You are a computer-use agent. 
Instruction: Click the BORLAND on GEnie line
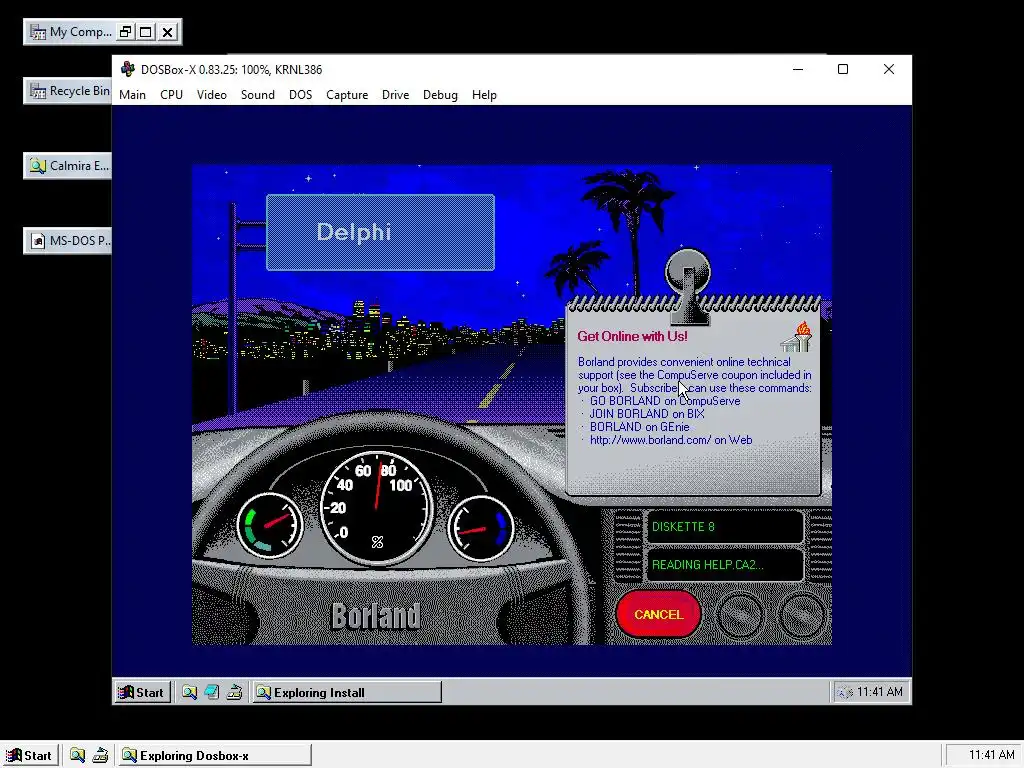(639, 427)
